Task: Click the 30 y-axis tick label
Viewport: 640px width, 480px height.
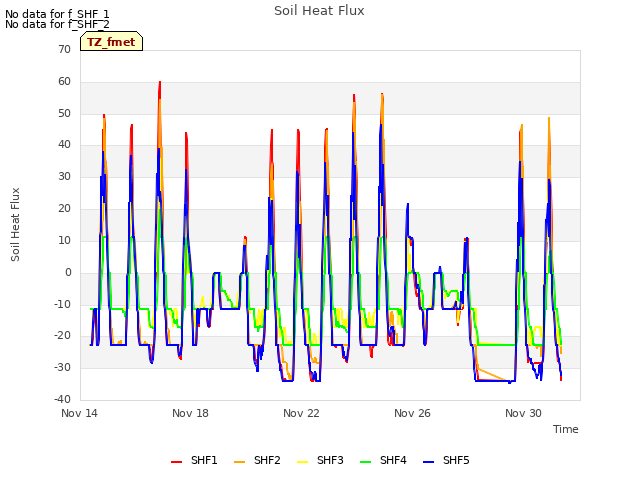Action: (x=64, y=176)
